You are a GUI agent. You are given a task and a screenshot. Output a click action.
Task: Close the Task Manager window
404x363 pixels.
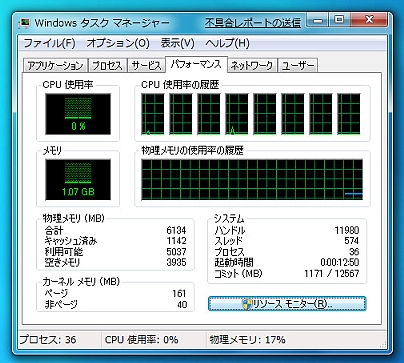(x=369, y=20)
